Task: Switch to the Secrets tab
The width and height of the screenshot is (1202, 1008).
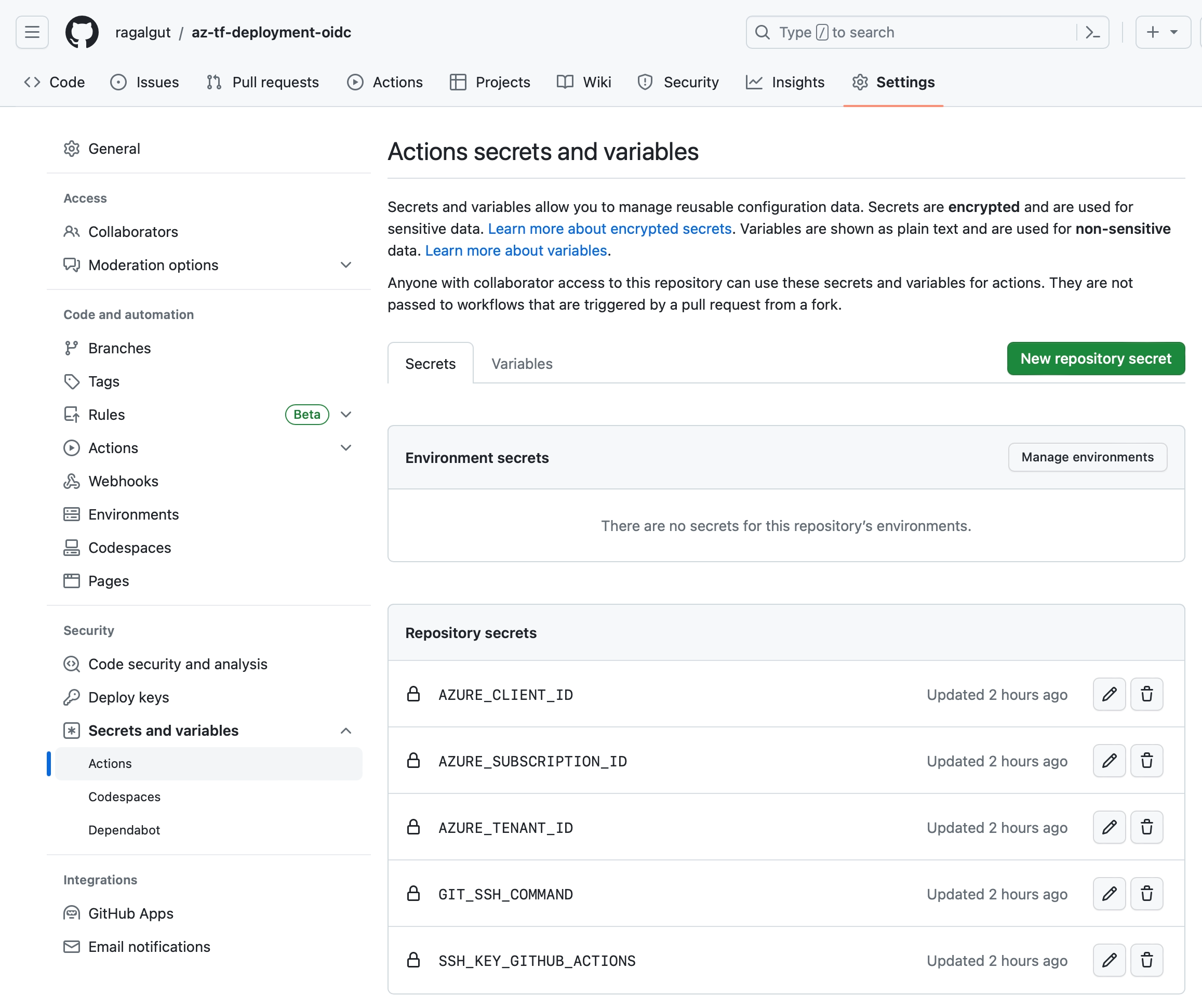Action: [x=431, y=364]
